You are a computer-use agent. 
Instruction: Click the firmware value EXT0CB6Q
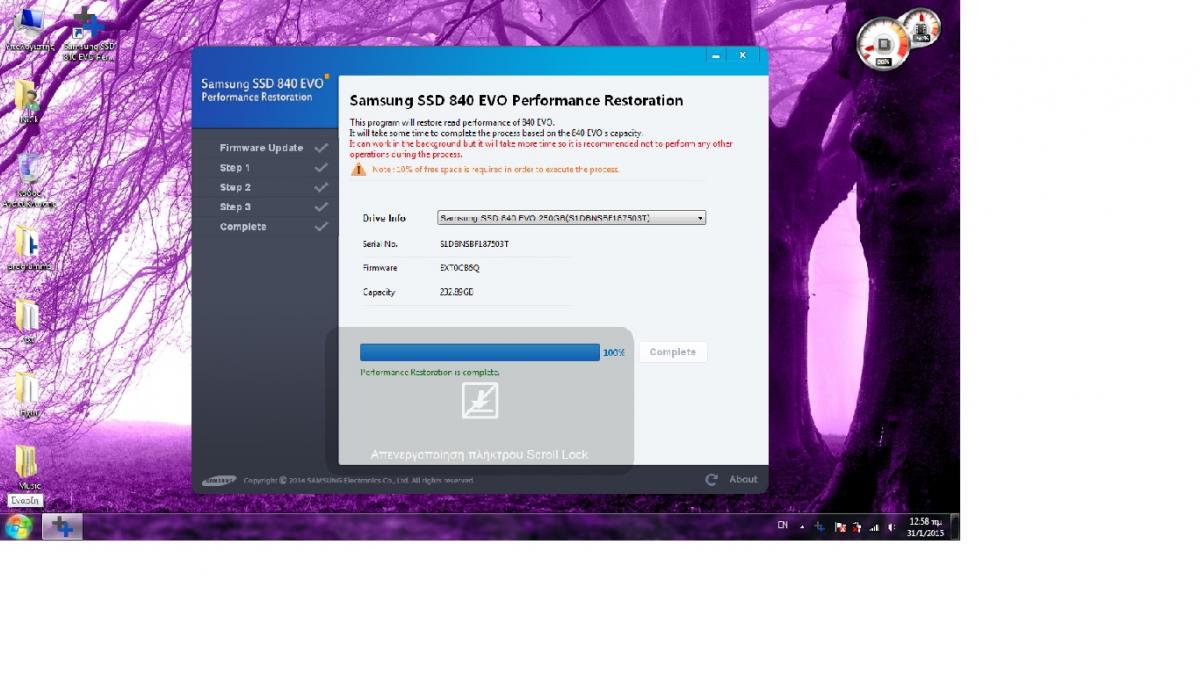coord(460,268)
